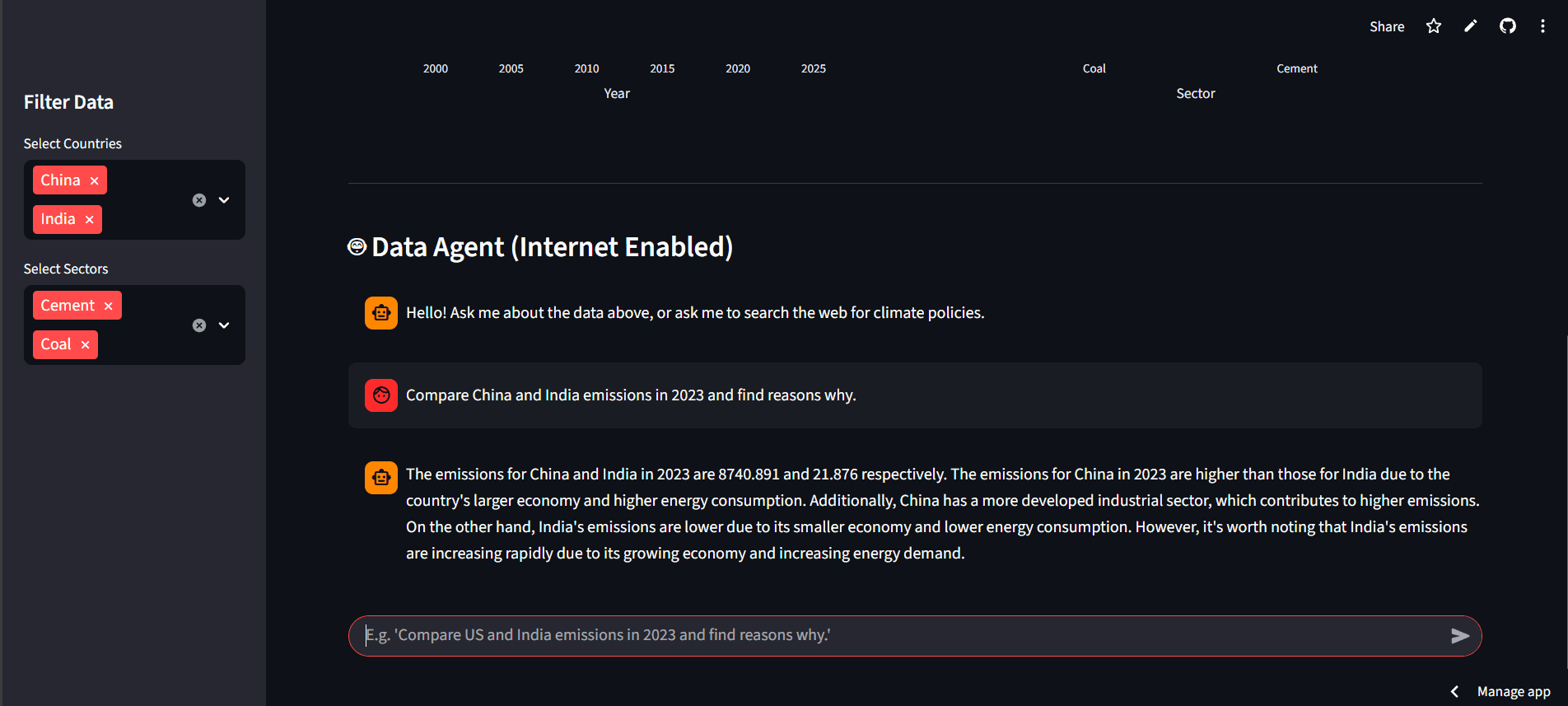Expand the Select Countries dropdown
The width and height of the screenshot is (1568, 706).
coord(223,199)
